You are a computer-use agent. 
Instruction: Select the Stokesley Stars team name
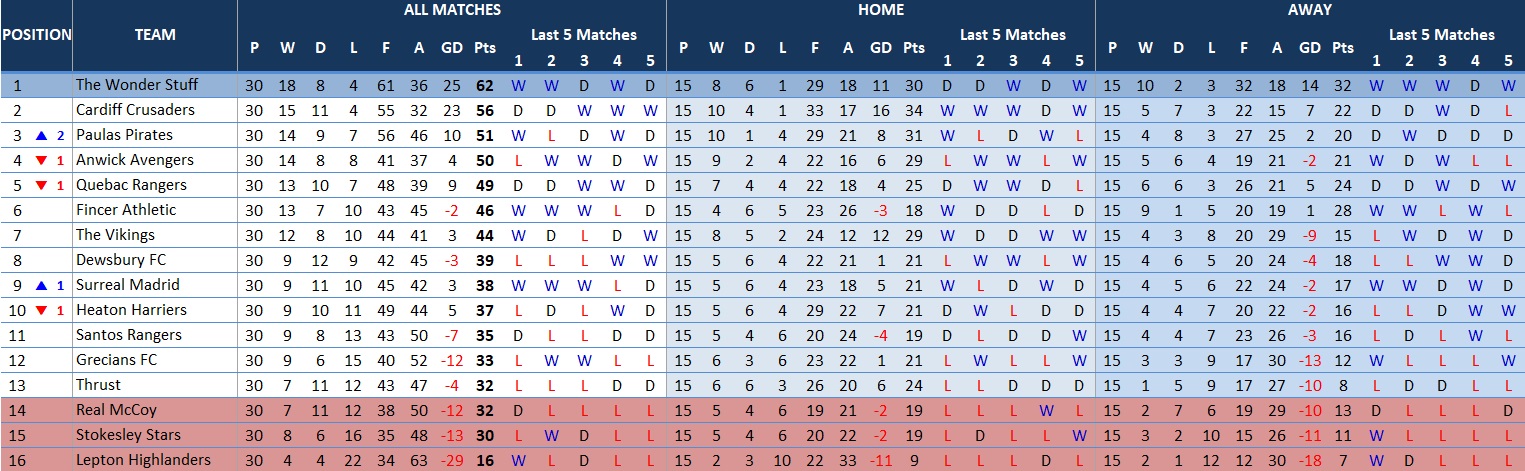pyautogui.click(x=125, y=435)
